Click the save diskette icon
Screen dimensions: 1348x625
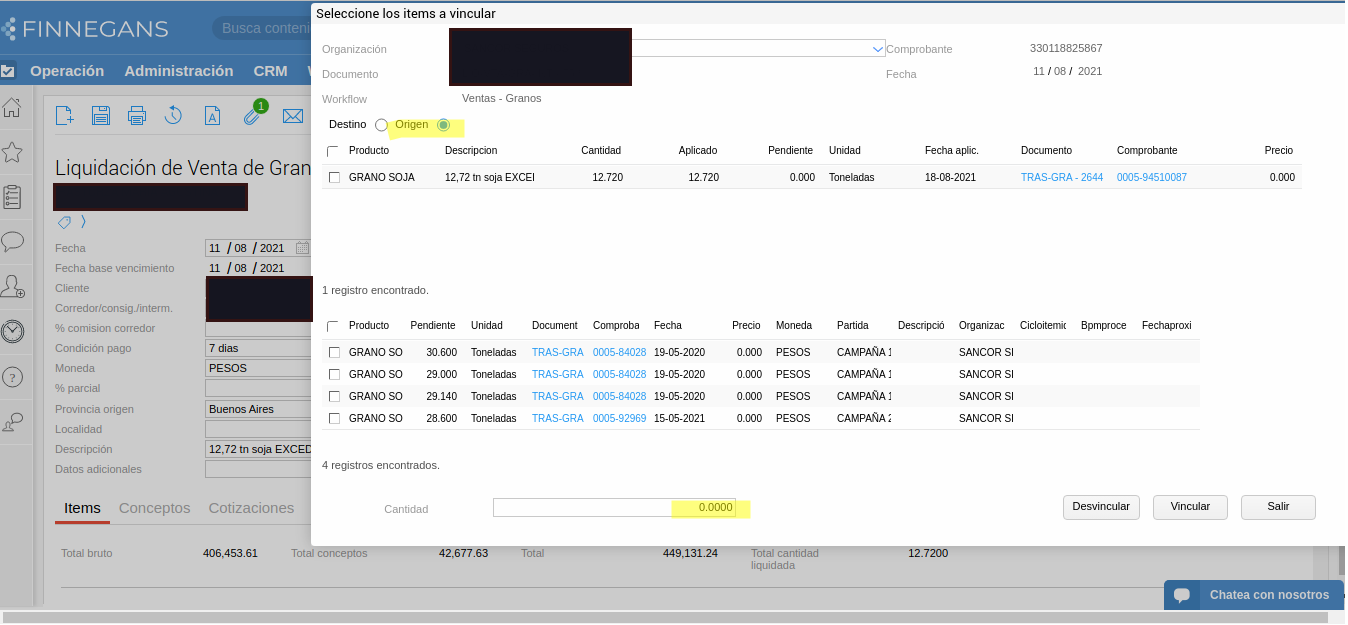point(101,116)
